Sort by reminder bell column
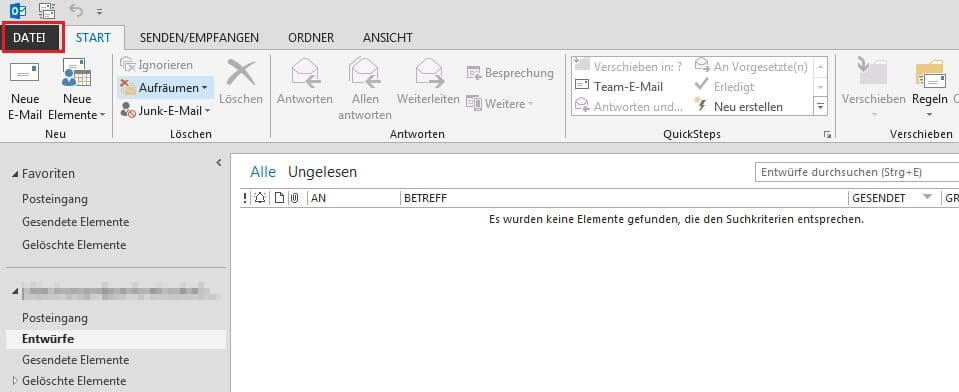959x392 pixels. [x=260, y=198]
